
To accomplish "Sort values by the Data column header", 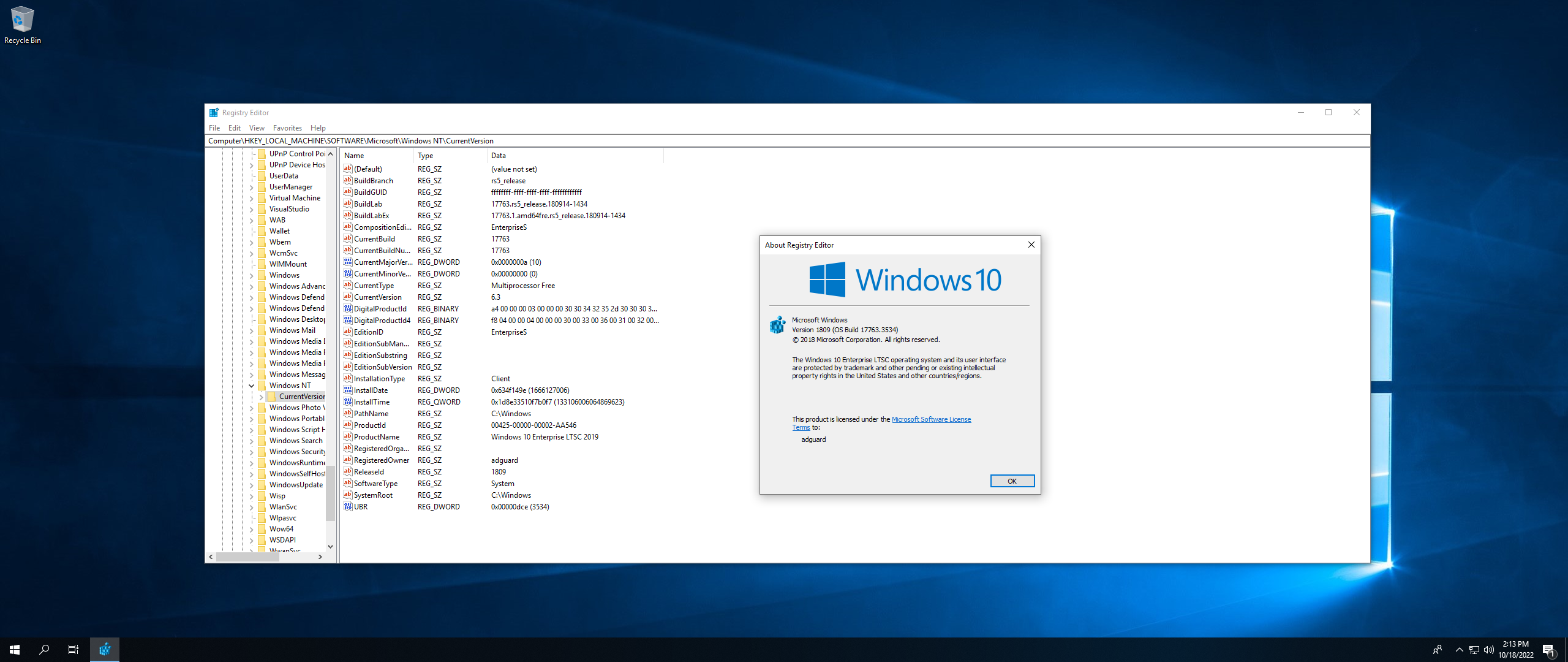I will [x=575, y=156].
